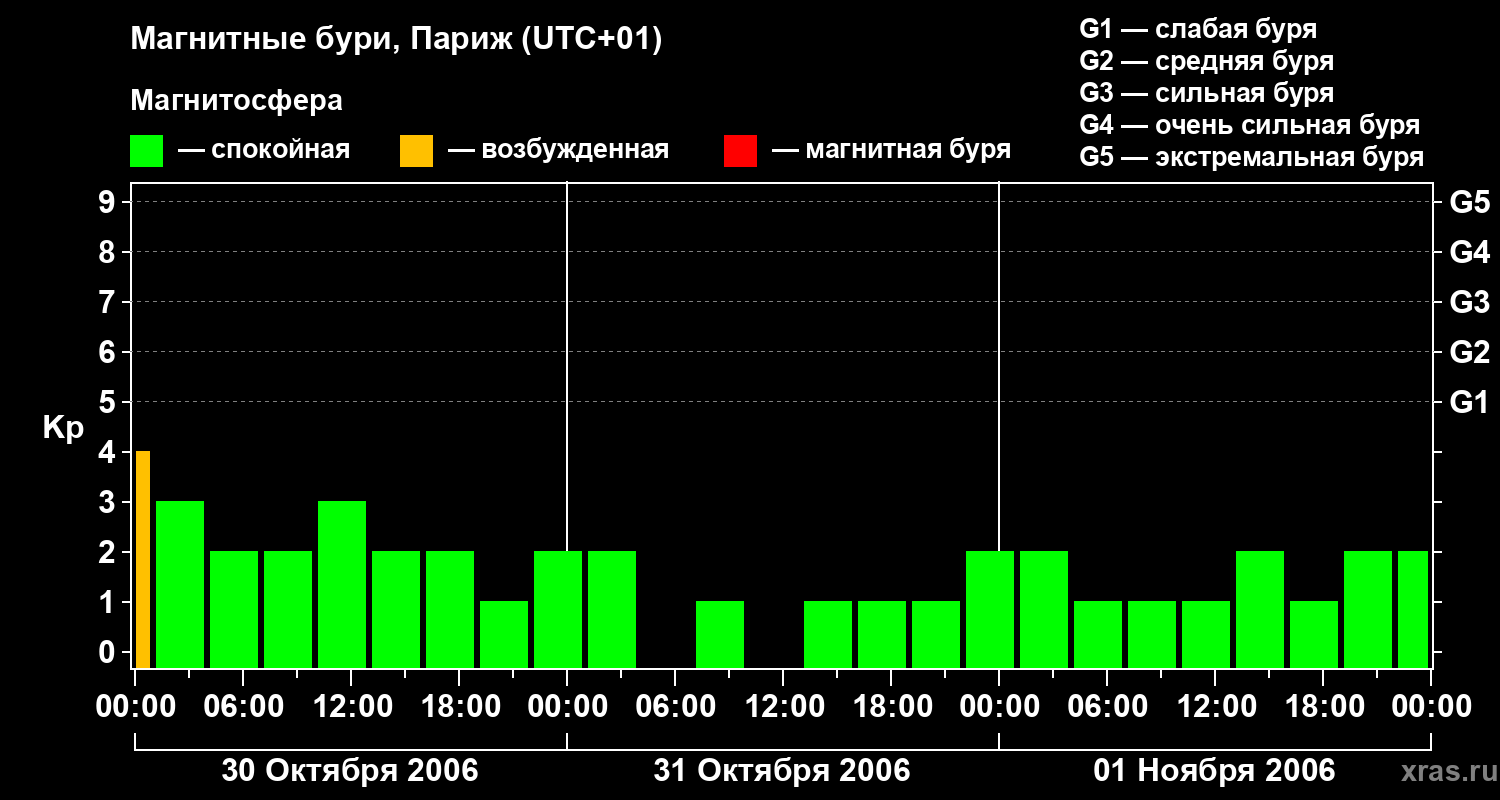Select the "Магнитосфера" heading
This screenshot has height=800, width=1500.
pyautogui.click(x=236, y=101)
